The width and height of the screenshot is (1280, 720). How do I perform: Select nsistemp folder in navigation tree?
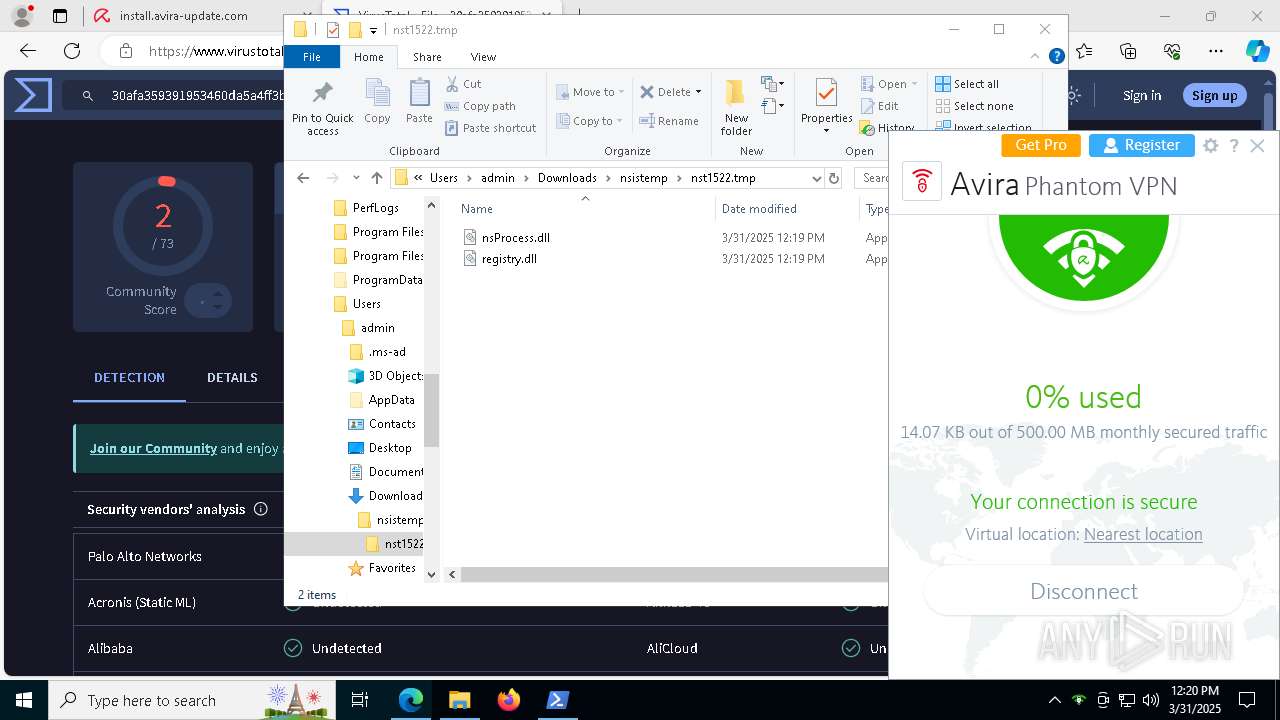pyautogui.click(x=399, y=520)
